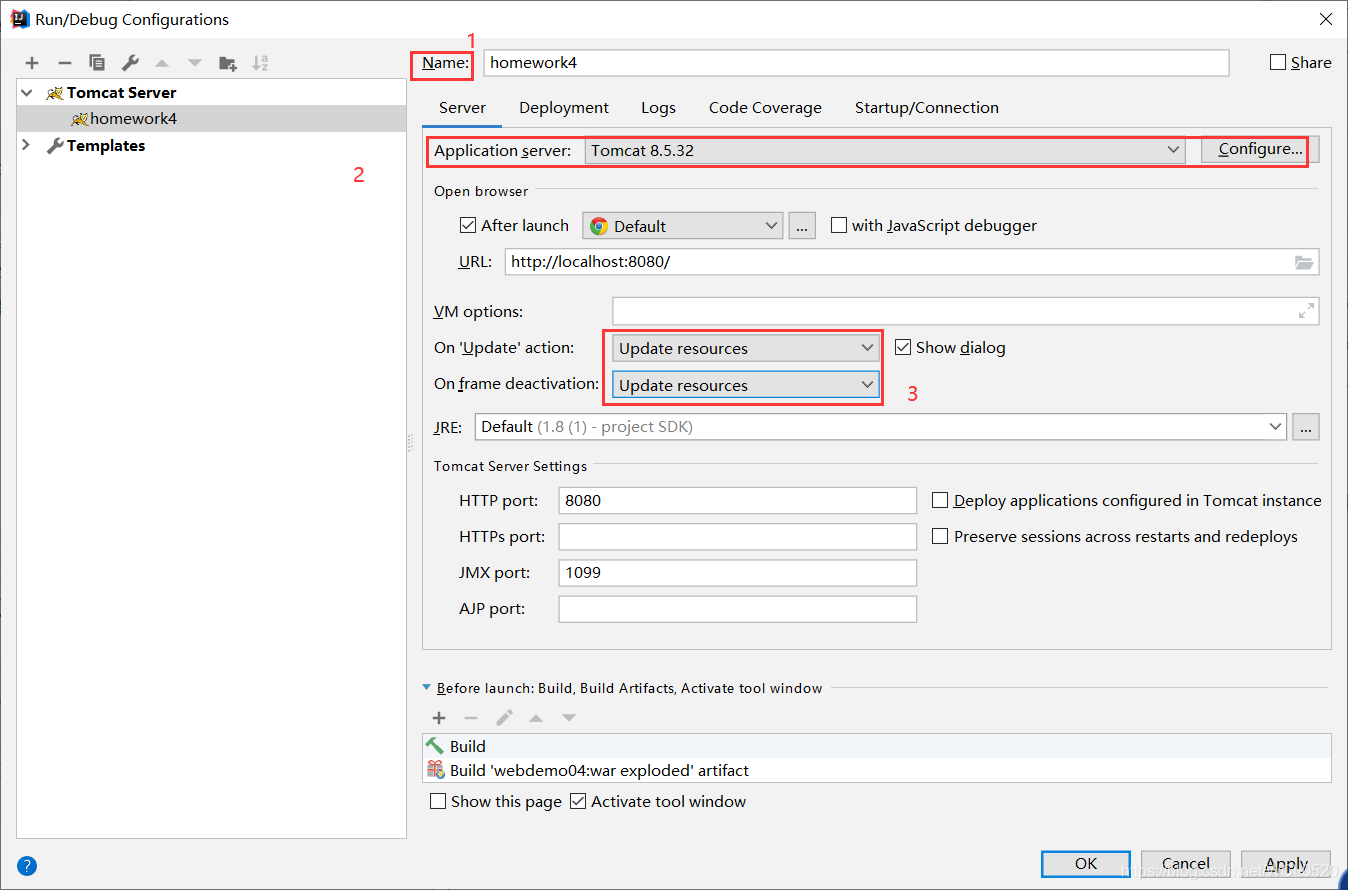Open Application server Tomcat 8.5.32 dropdown
The width and height of the screenshot is (1348, 890).
coord(885,150)
